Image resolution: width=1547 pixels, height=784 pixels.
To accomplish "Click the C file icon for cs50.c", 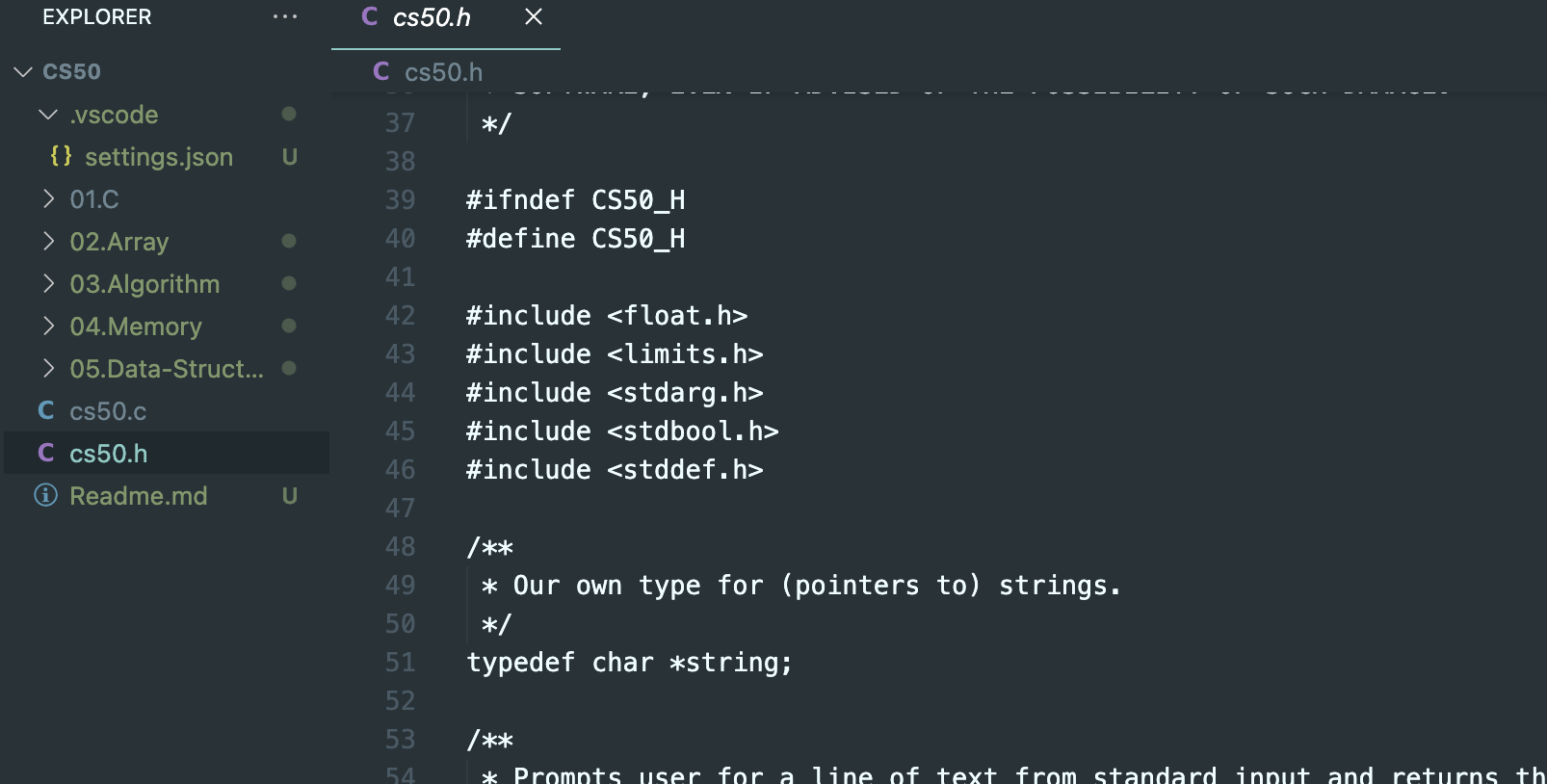I will pyautogui.click(x=45, y=410).
